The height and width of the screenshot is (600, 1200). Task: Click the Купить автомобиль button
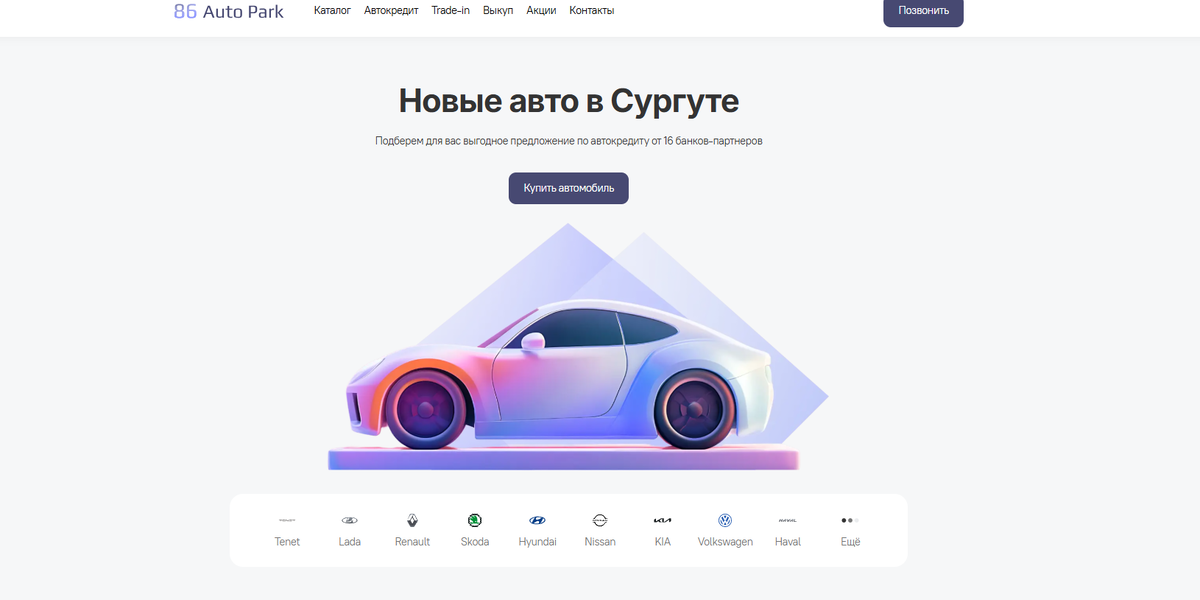[568, 188]
